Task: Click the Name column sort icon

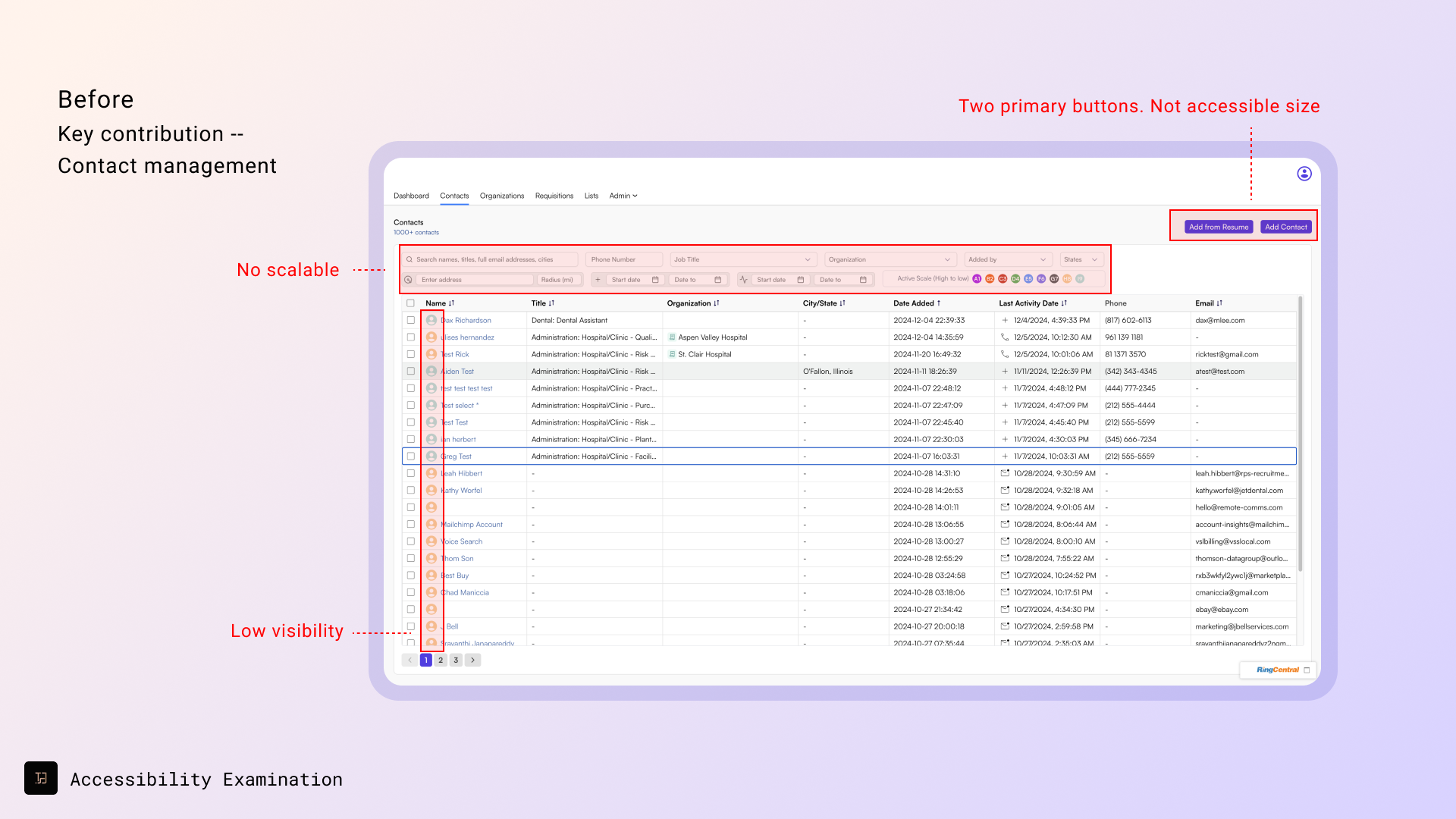Action: (451, 303)
